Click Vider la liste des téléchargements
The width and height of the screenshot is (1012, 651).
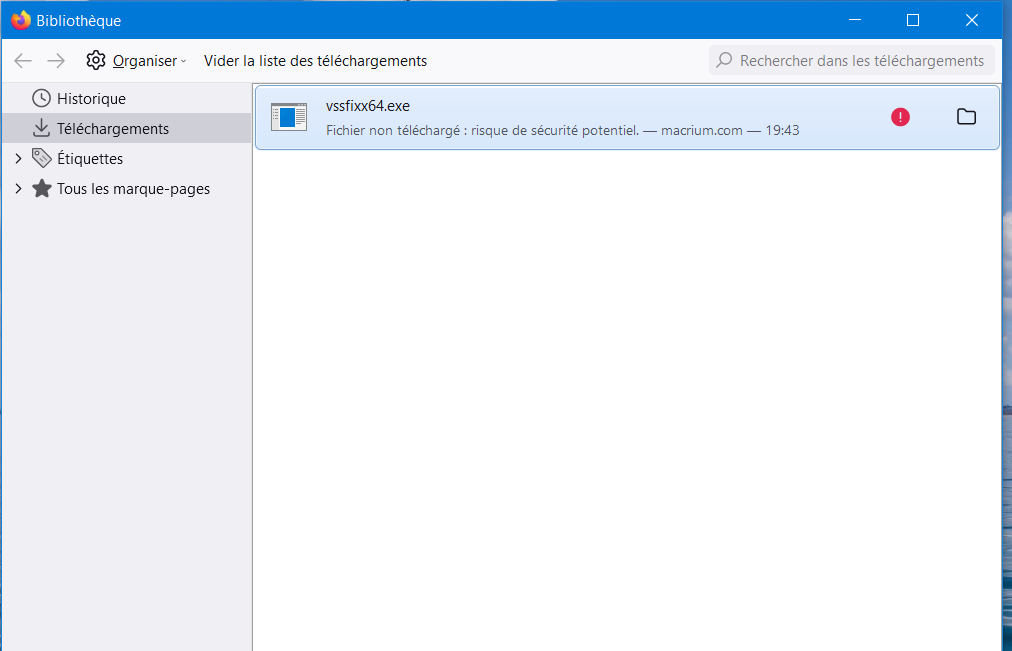coord(315,61)
